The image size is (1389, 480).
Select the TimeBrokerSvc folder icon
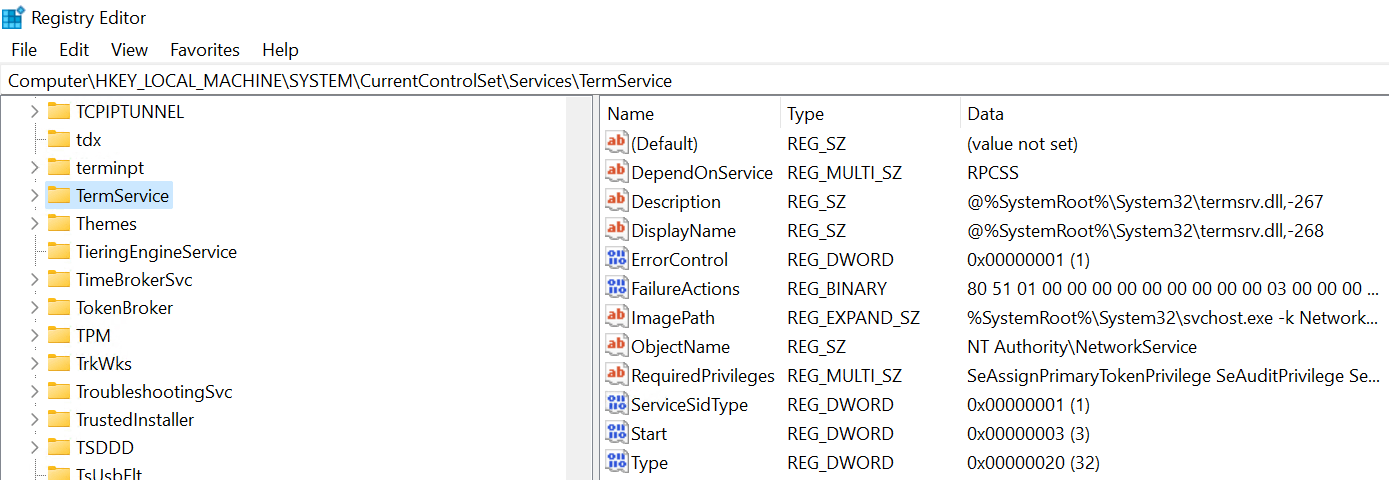[59, 279]
